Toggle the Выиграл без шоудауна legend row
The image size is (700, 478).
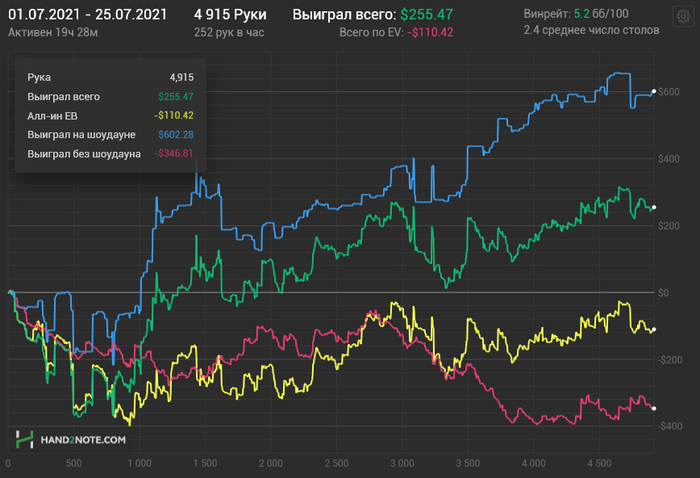(110, 154)
